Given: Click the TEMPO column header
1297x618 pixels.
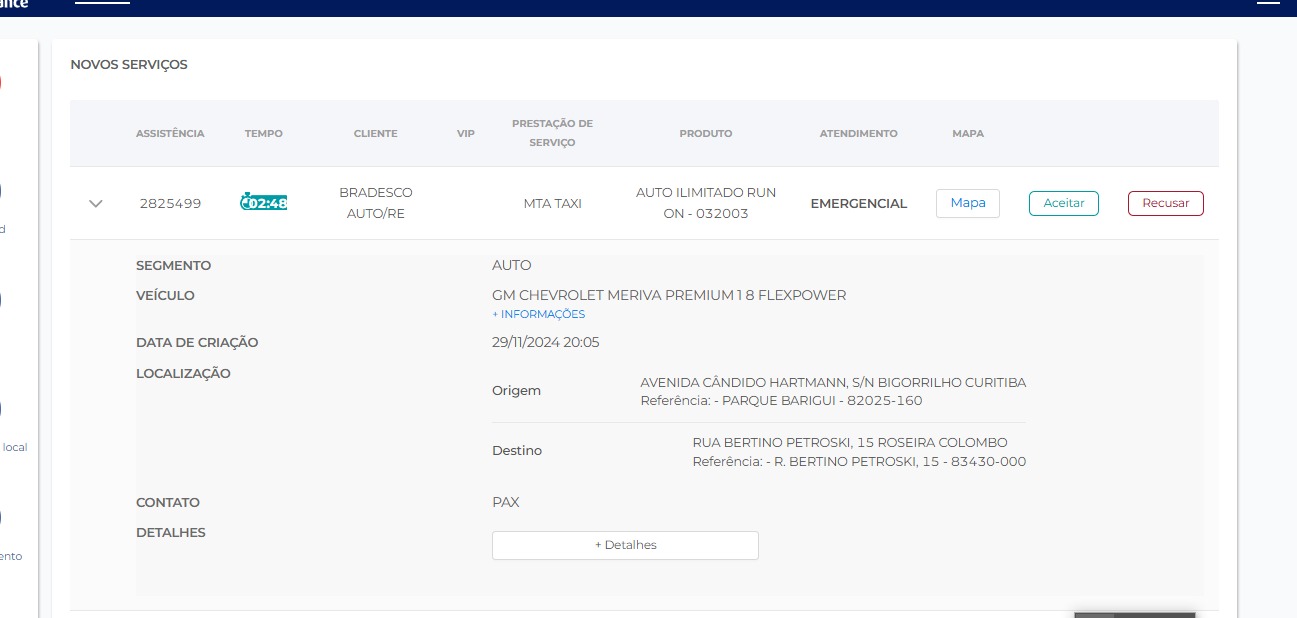Looking at the screenshot, I should click(x=263, y=133).
